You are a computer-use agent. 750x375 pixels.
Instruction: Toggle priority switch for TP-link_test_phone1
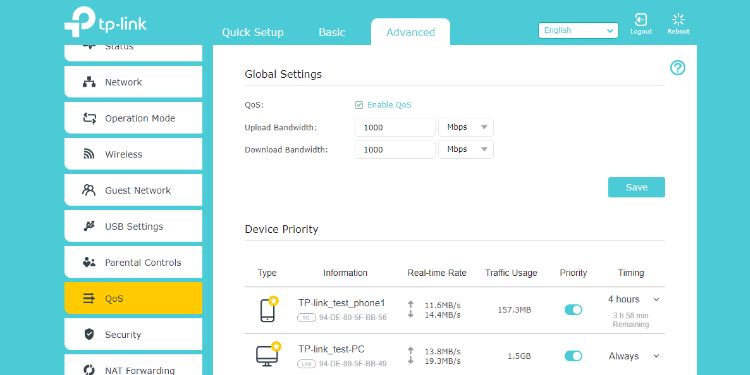573,309
